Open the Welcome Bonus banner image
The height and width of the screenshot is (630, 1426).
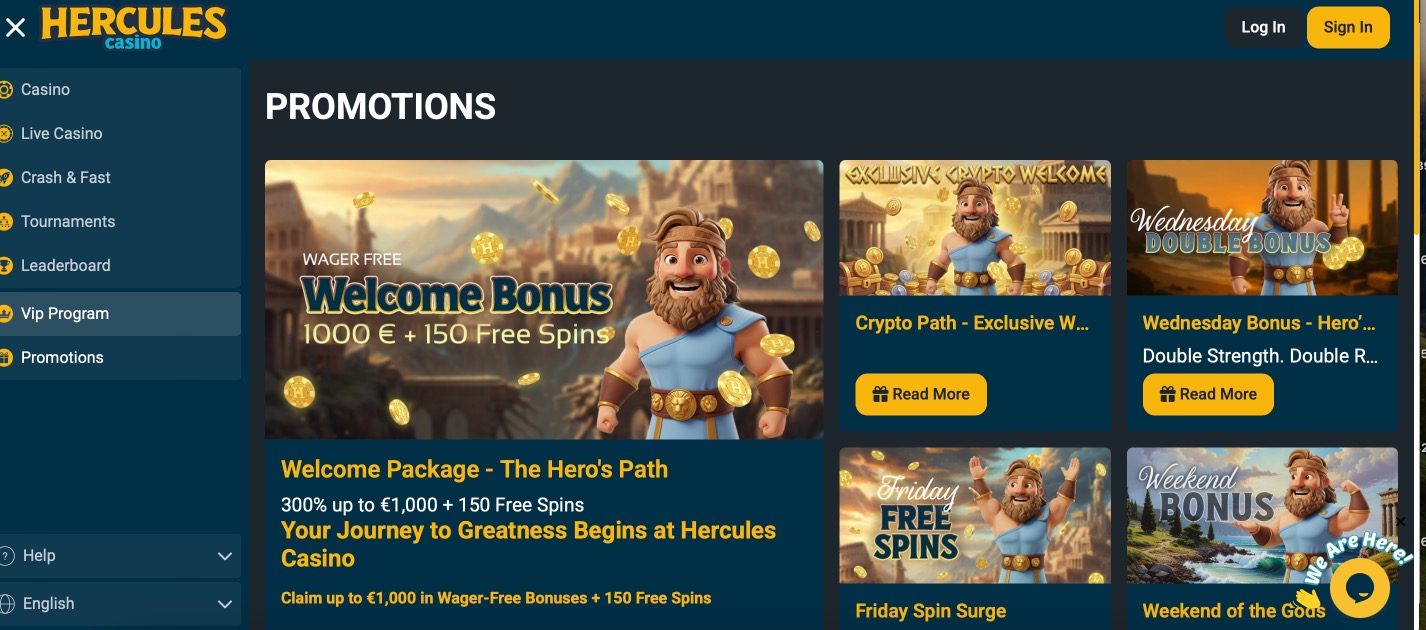[544, 300]
